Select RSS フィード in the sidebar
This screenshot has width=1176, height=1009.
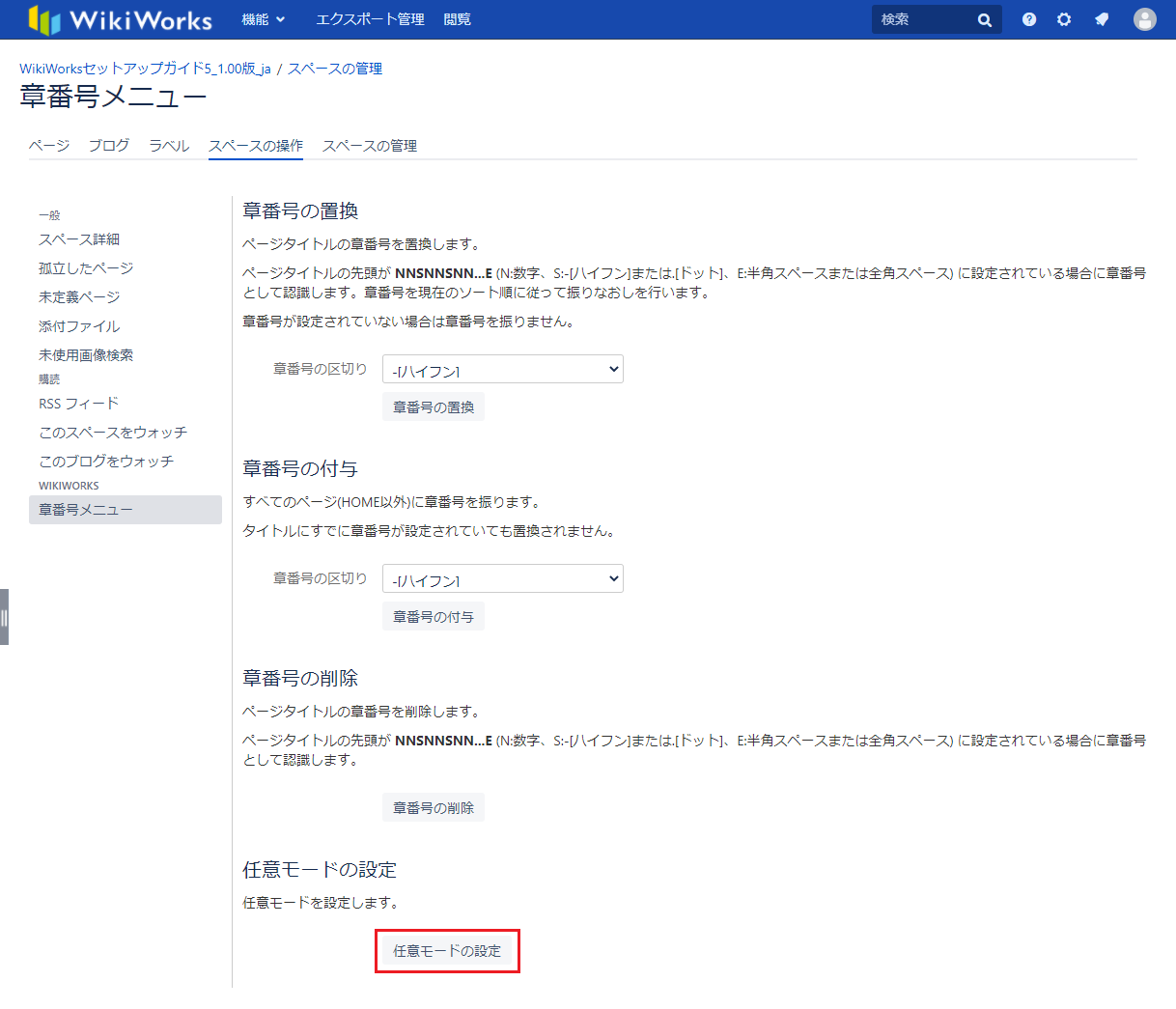click(78, 404)
